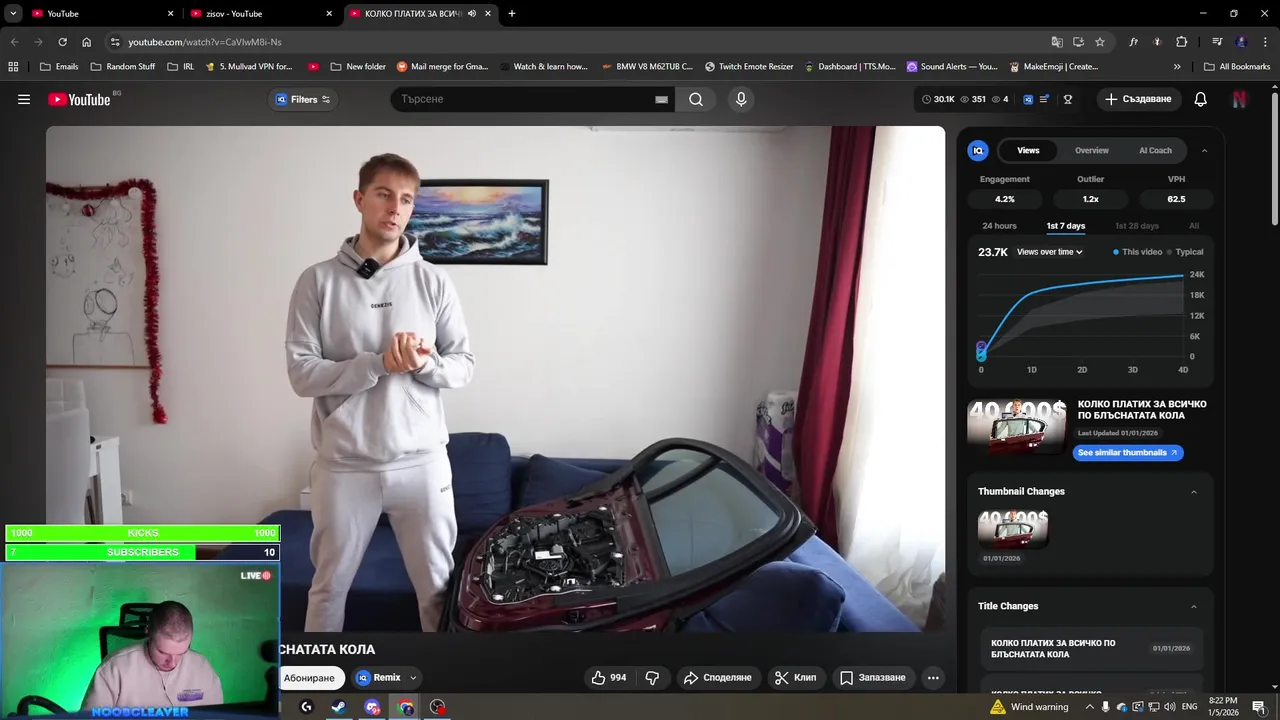Image resolution: width=1280 pixels, height=720 pixels.
Task: Click the views over time chart
Action: click(1083, 315)
